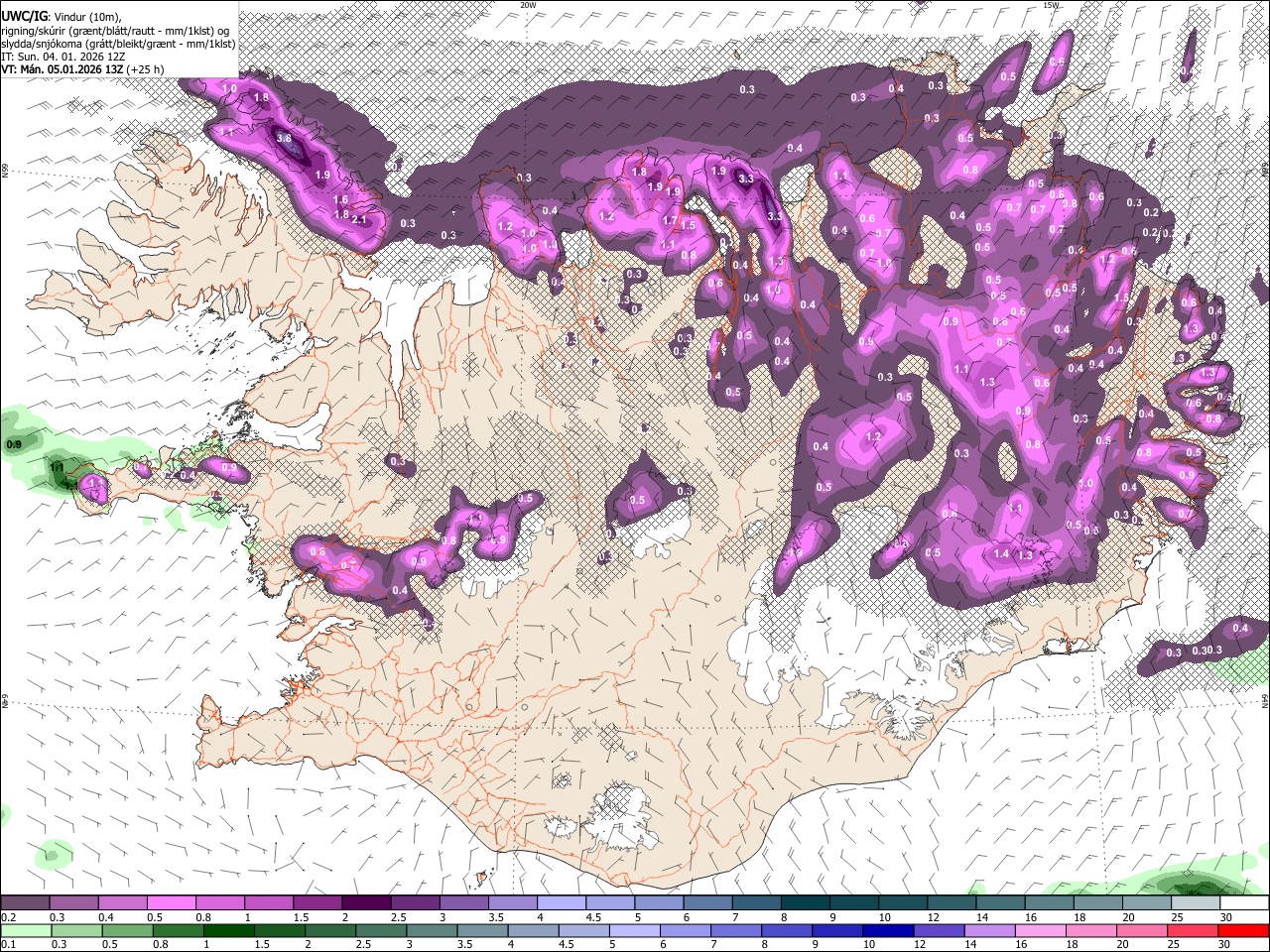
Task: Click the '15W' longitude label at top
Action: click(x=1051, y=5)
